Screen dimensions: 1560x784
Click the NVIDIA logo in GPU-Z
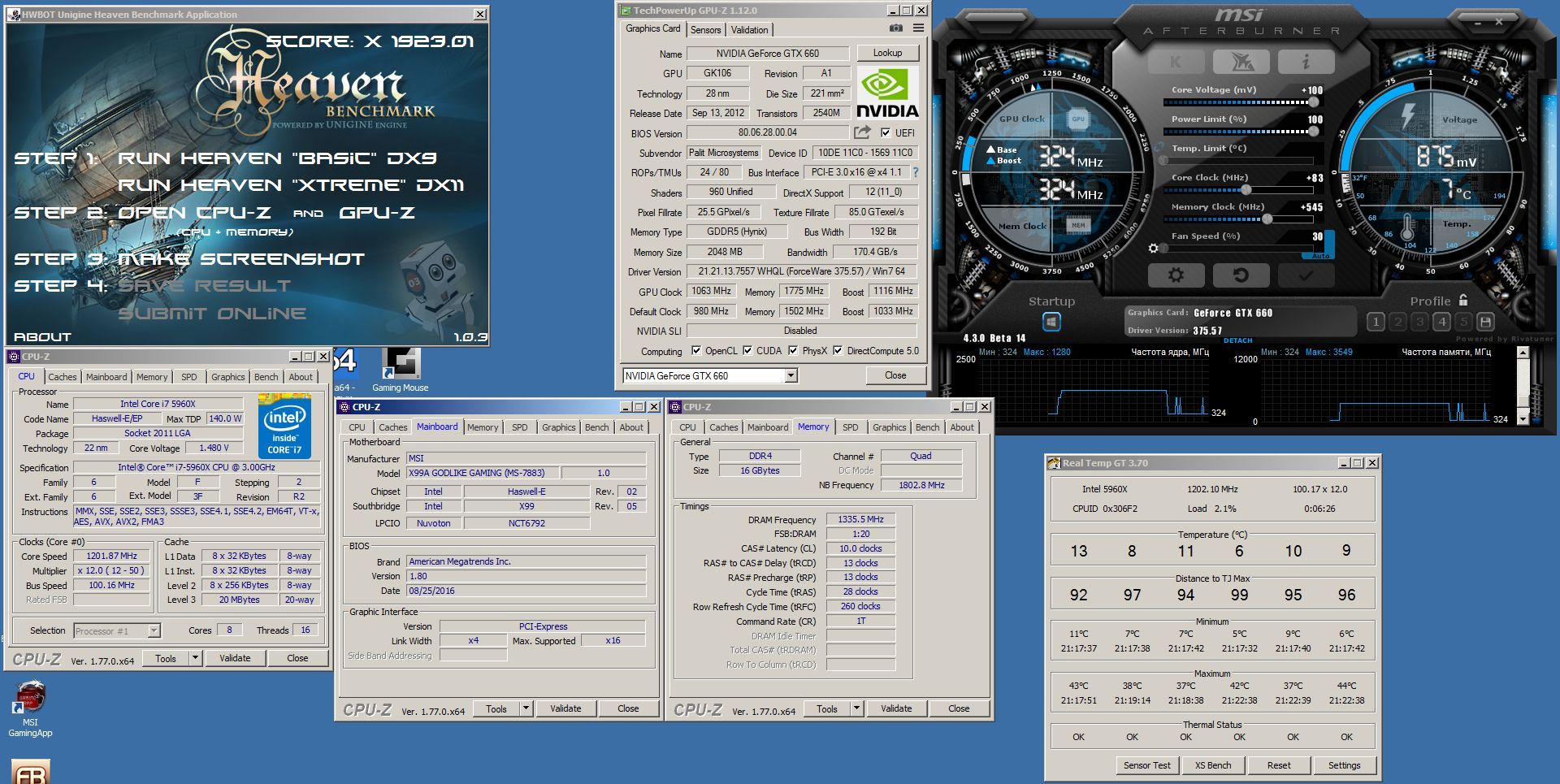tap(887, 94)
